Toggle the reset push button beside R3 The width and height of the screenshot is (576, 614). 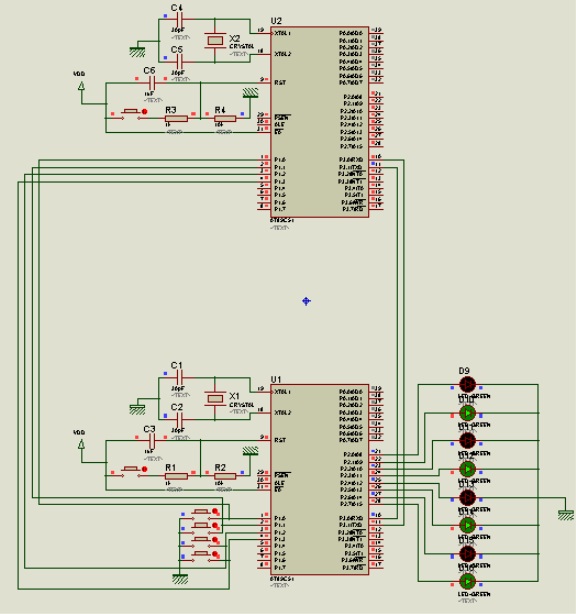tap(131, 114)
